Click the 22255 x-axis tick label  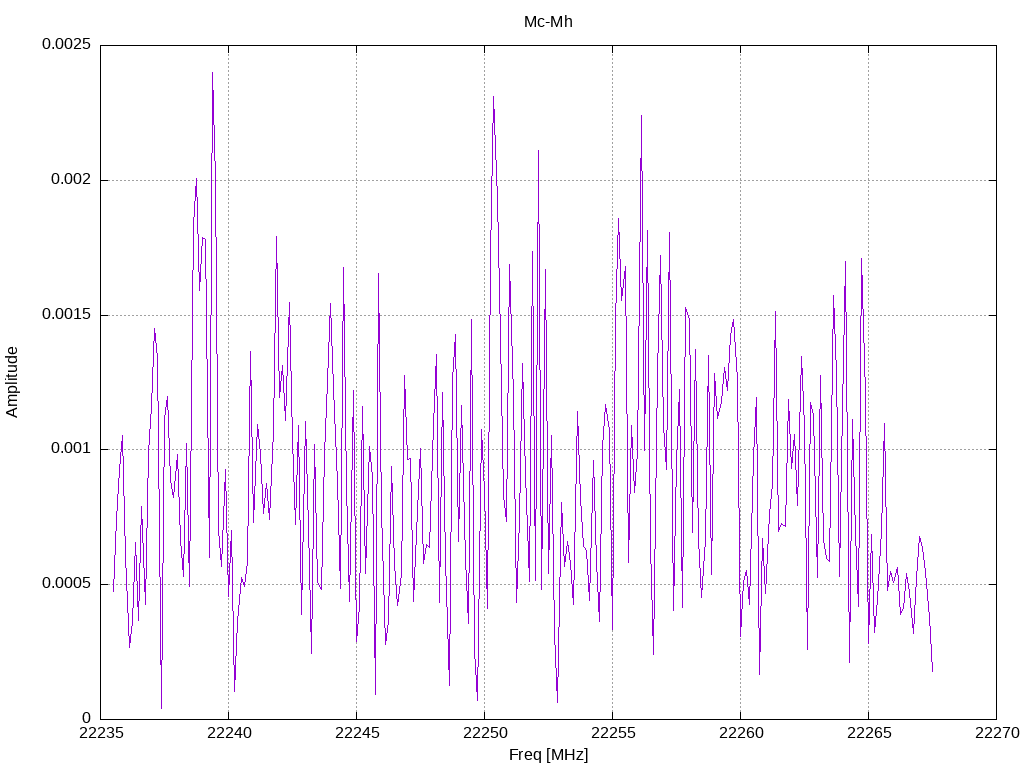coord(612,733)
